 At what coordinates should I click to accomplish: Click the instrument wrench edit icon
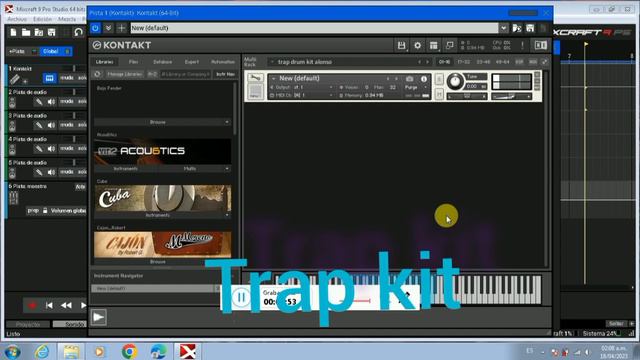[256, 78]
